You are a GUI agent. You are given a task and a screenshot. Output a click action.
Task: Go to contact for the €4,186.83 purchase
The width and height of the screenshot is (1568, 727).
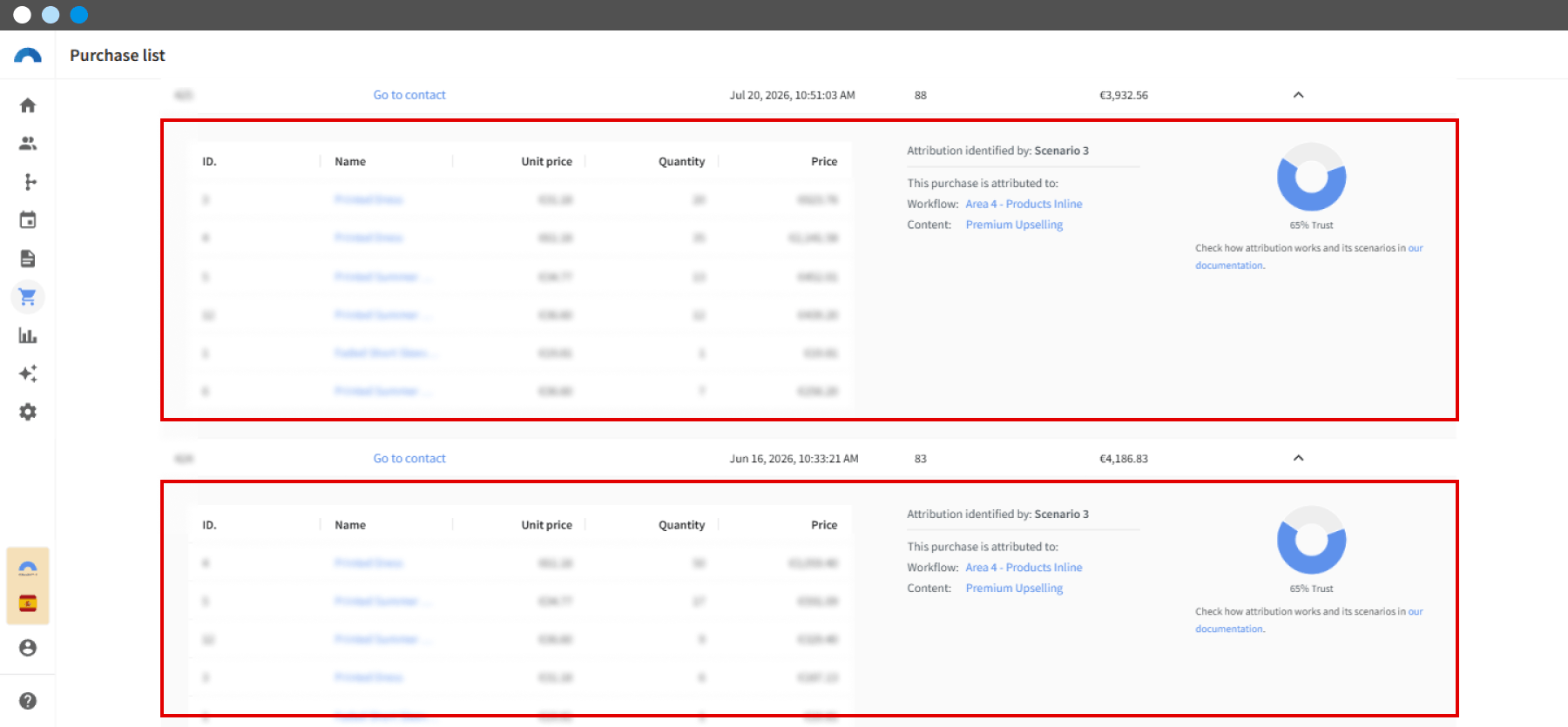409,458
